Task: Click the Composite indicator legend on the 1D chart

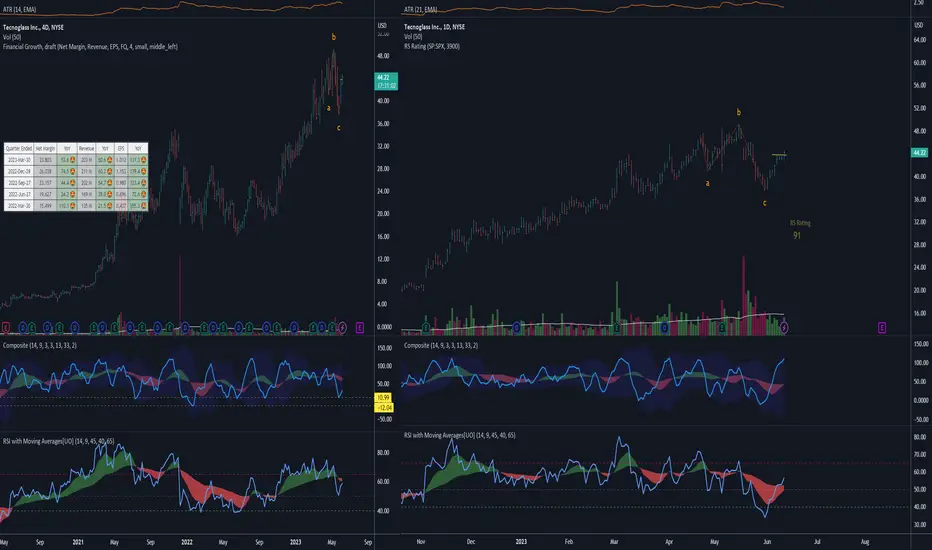Action: (441, 345)
